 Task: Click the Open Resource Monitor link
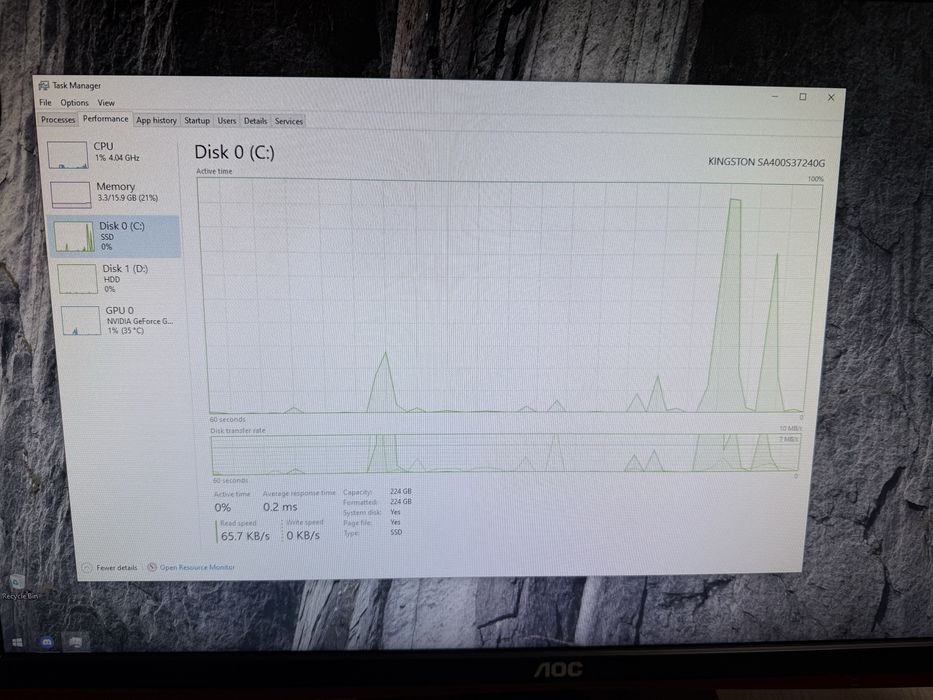[197, 567]
